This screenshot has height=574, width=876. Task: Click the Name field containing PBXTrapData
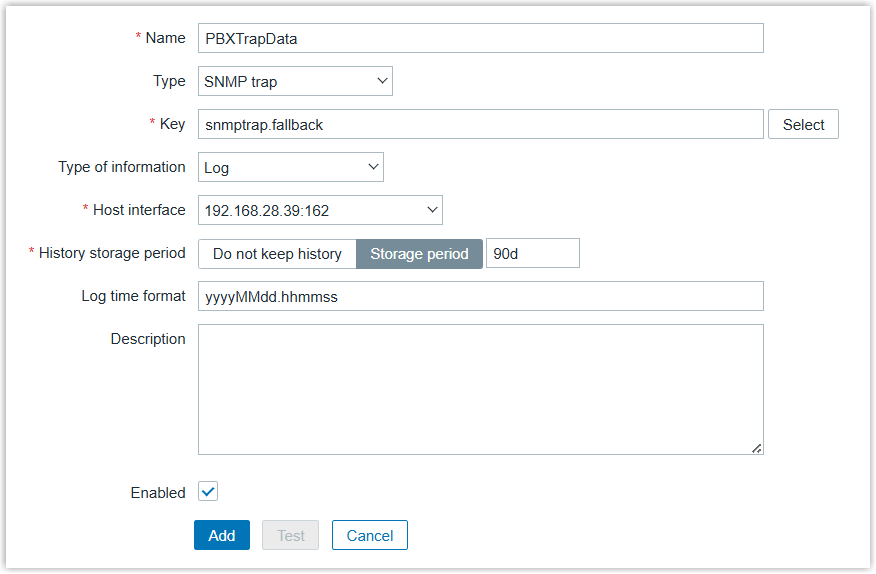coord(480,39)
